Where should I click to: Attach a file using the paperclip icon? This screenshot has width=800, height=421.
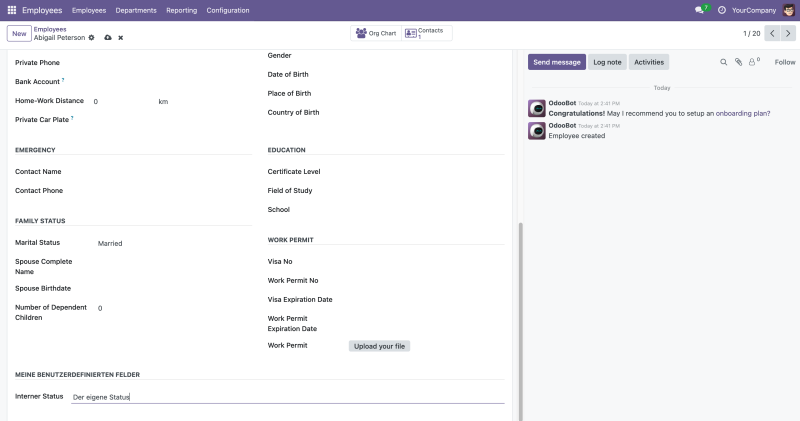click(x=738, y=62)
